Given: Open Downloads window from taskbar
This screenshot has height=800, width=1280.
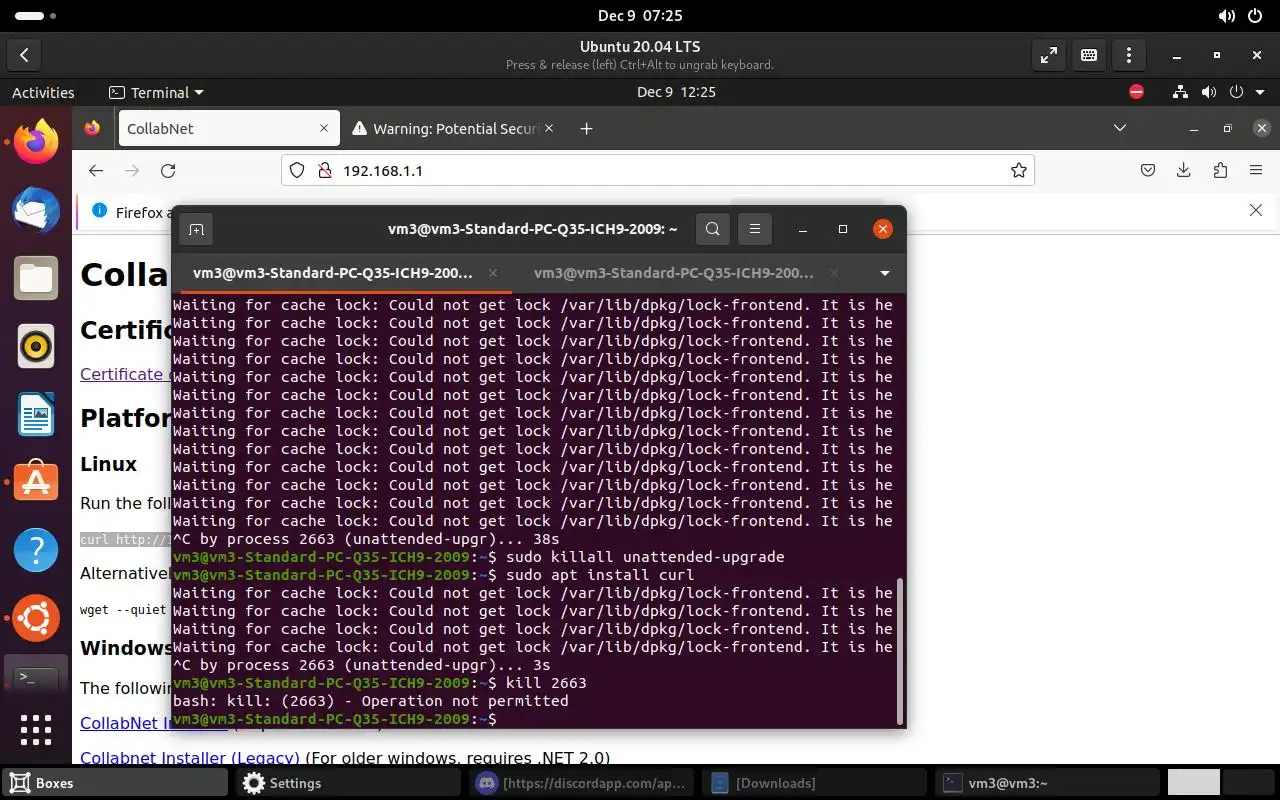Looking at the screenshot, I should click(x=815, y=783).
